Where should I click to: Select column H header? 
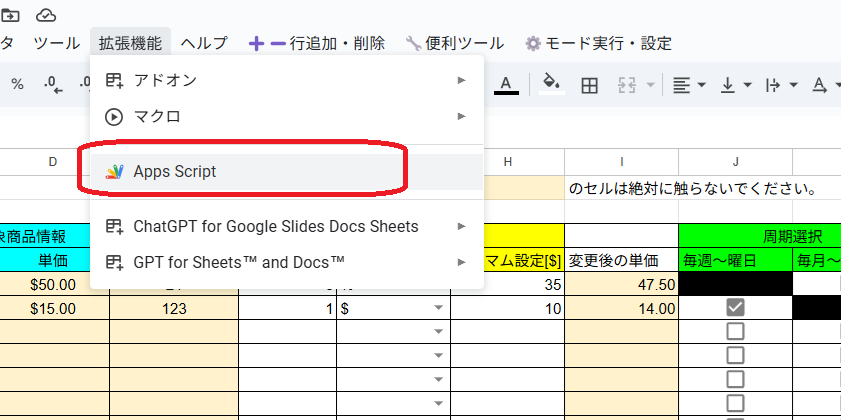pyautogui.click(x=508, y=162)
